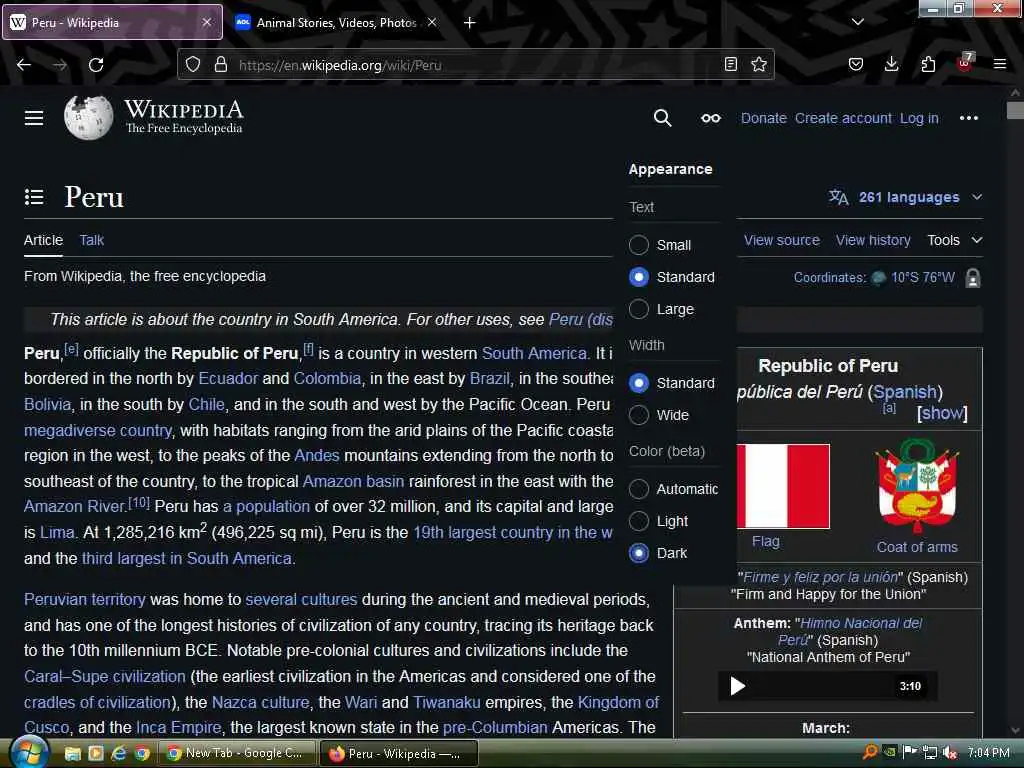The image size is (1024, 768).
Task: Open the tracking protection shield icon
Action: click(193, 65)
